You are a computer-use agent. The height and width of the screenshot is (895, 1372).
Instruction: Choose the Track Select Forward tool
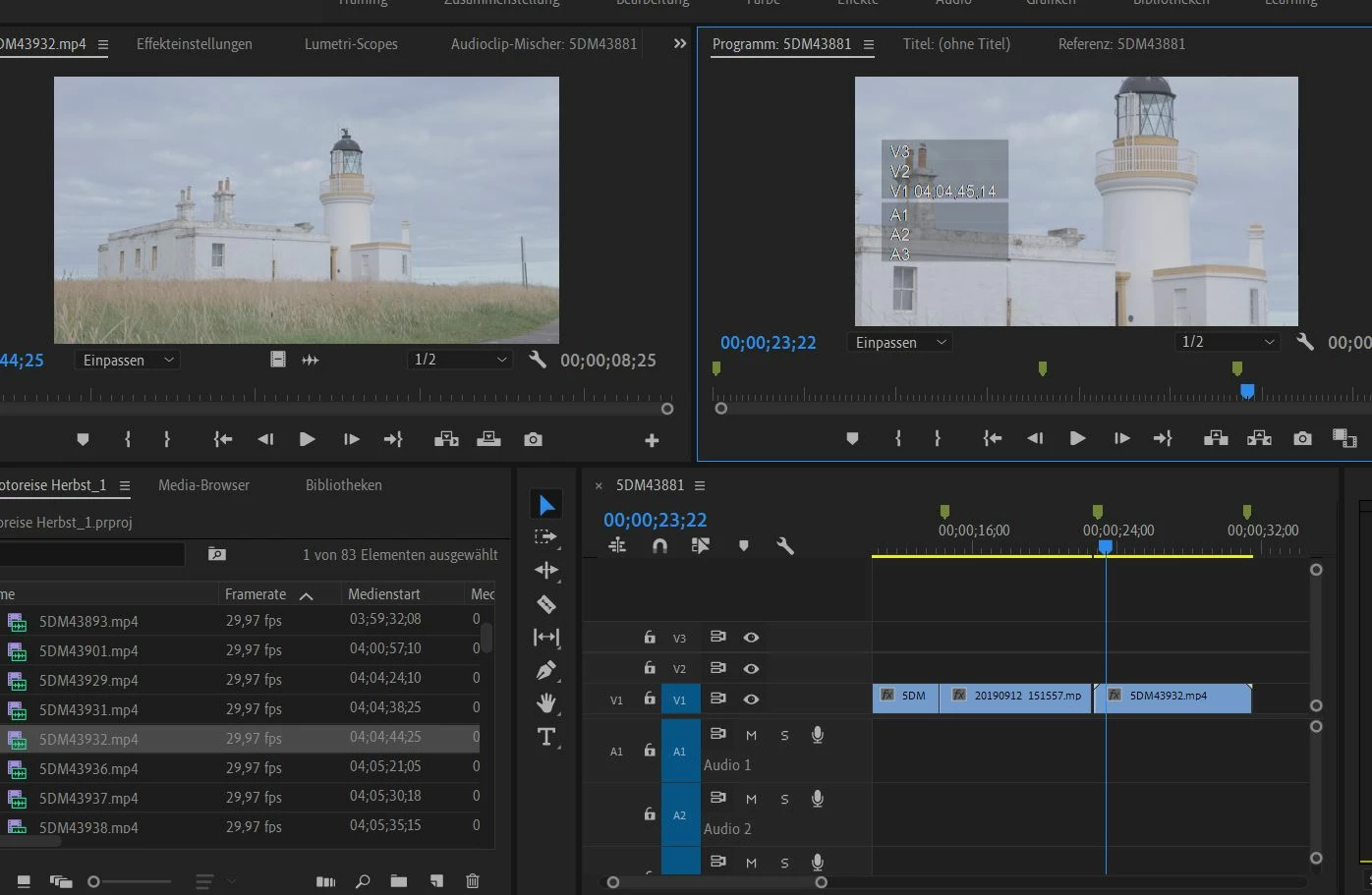coord(545,537)
